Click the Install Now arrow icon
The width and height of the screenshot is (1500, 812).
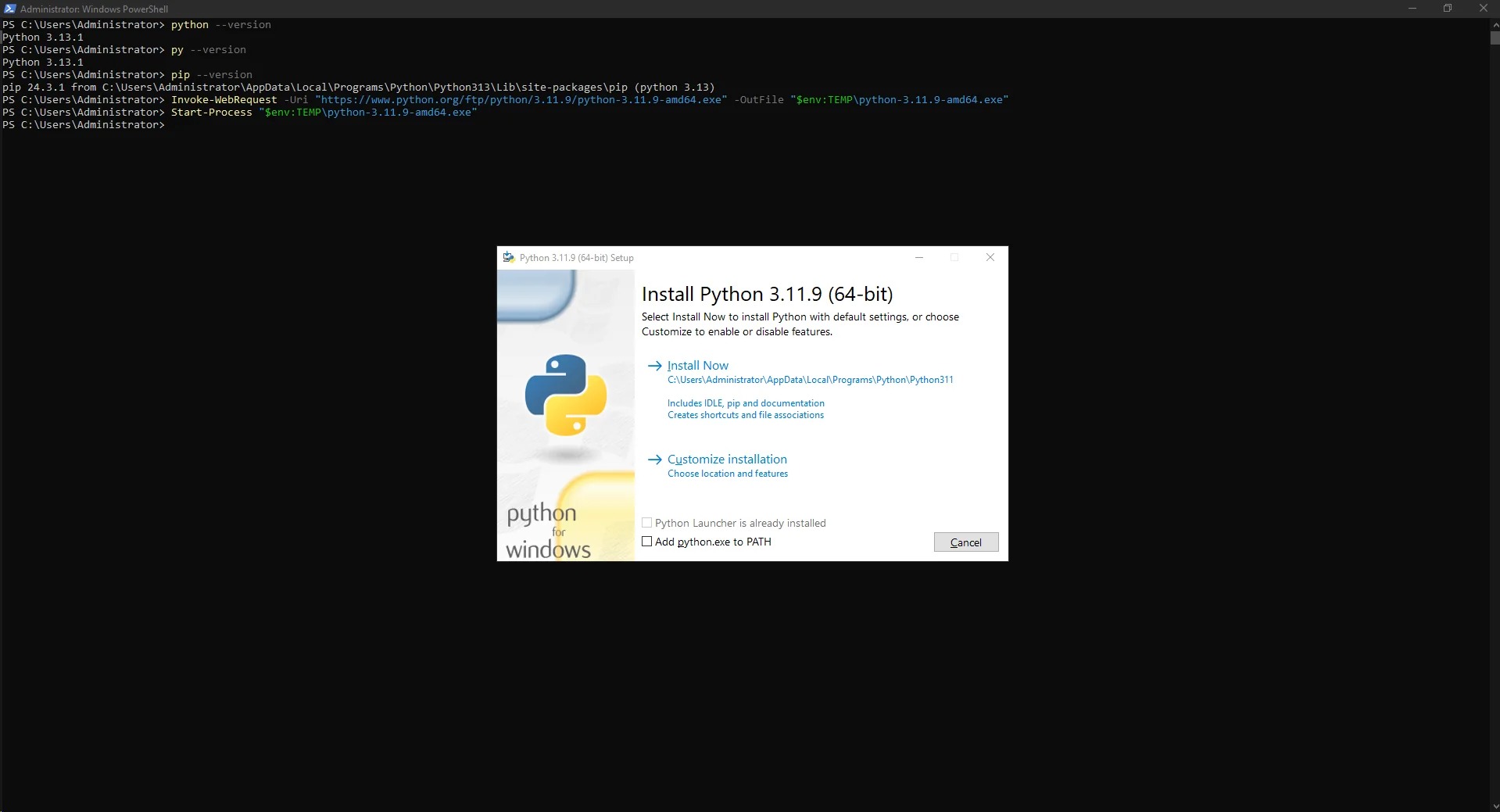(655, 366)
